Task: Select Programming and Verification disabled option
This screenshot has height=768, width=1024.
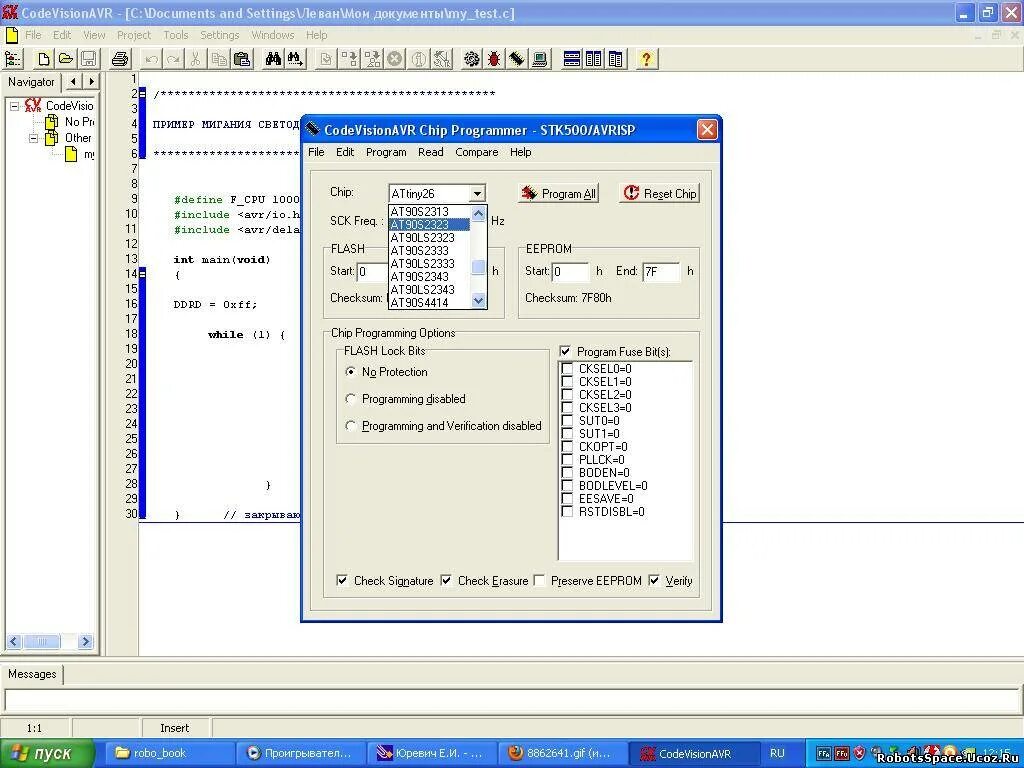Action: click(351, 426)
